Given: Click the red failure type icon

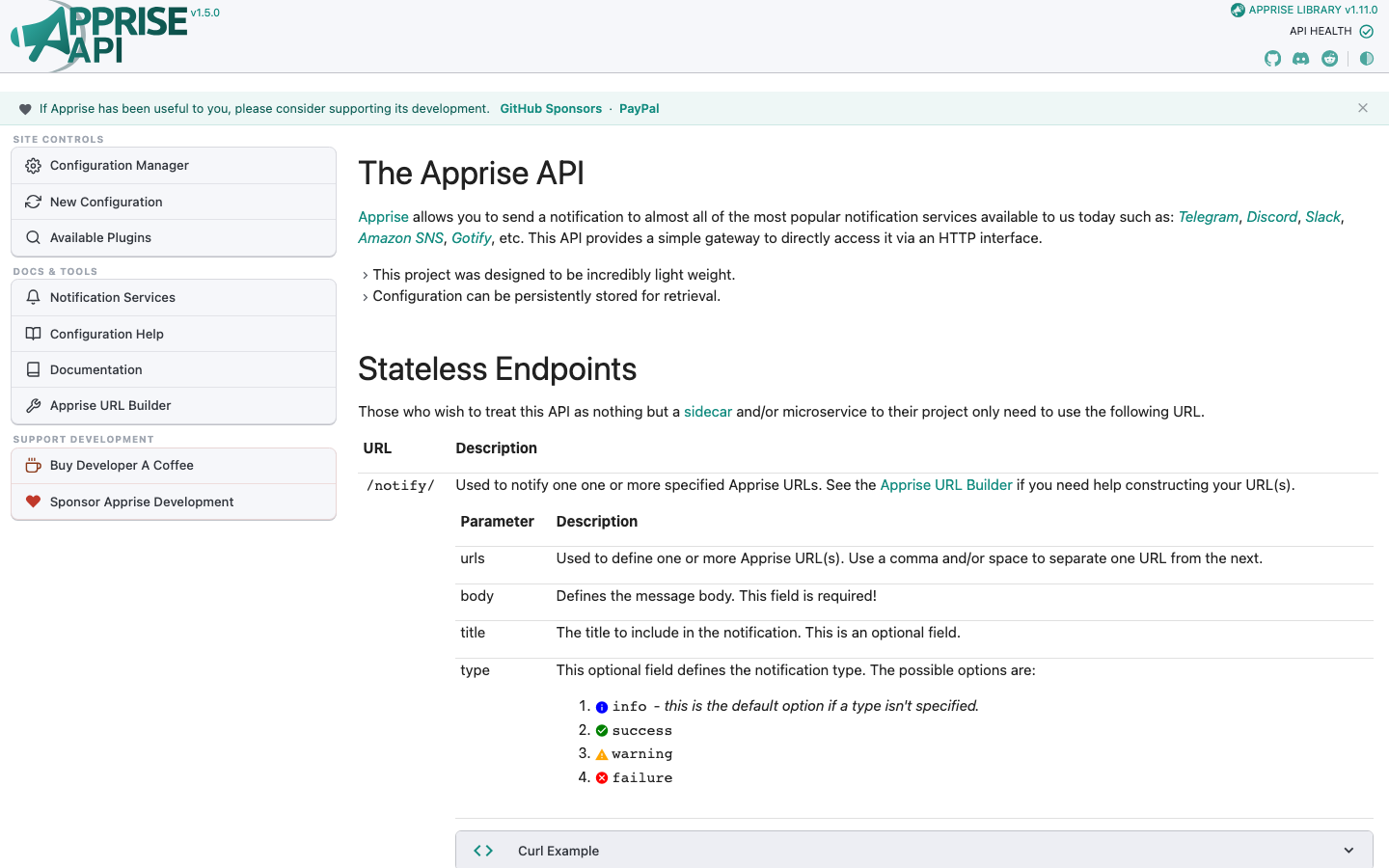Looking at the screenshot, I should pos(602,778).
